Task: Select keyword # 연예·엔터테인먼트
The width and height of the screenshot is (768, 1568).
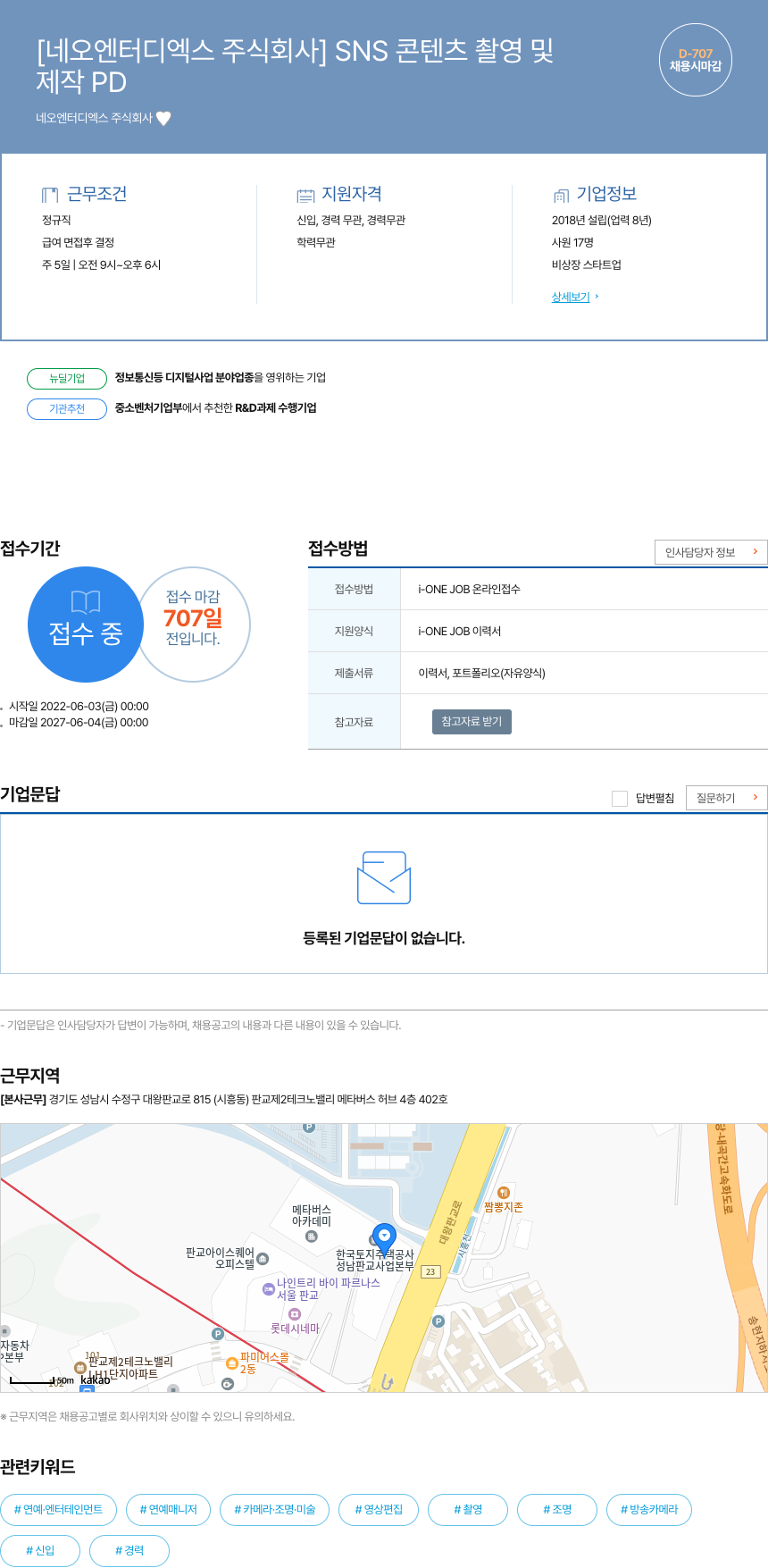Action: pos(58,1510)
